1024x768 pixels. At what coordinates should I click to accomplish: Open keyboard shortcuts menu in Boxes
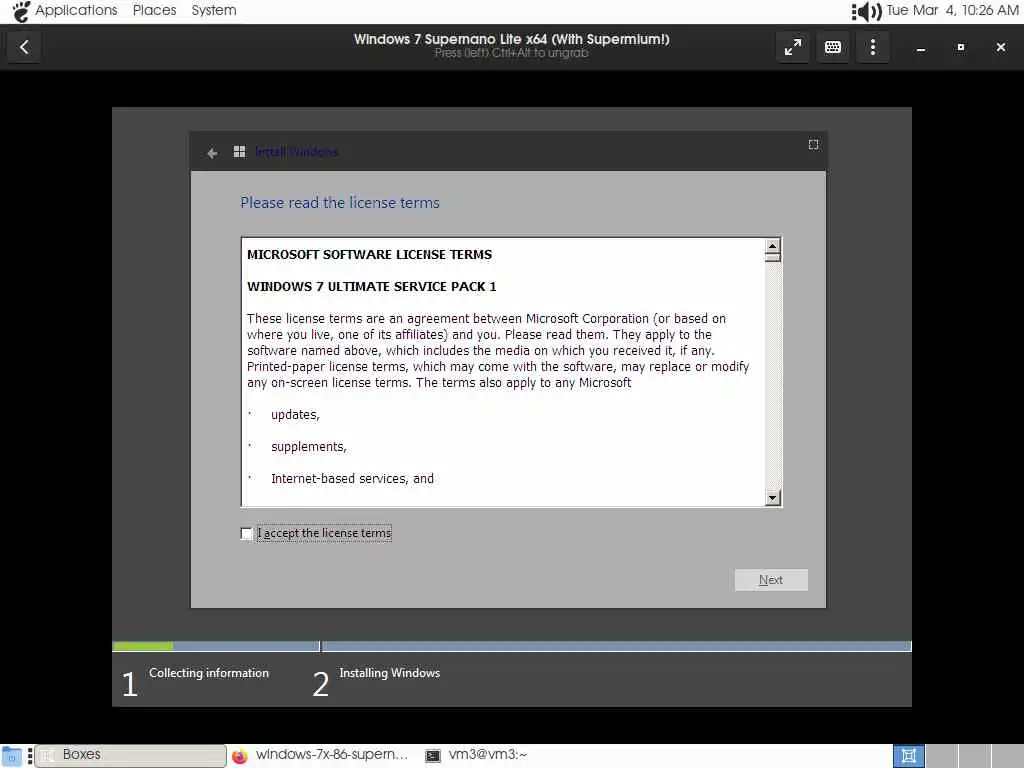(833, 47)
